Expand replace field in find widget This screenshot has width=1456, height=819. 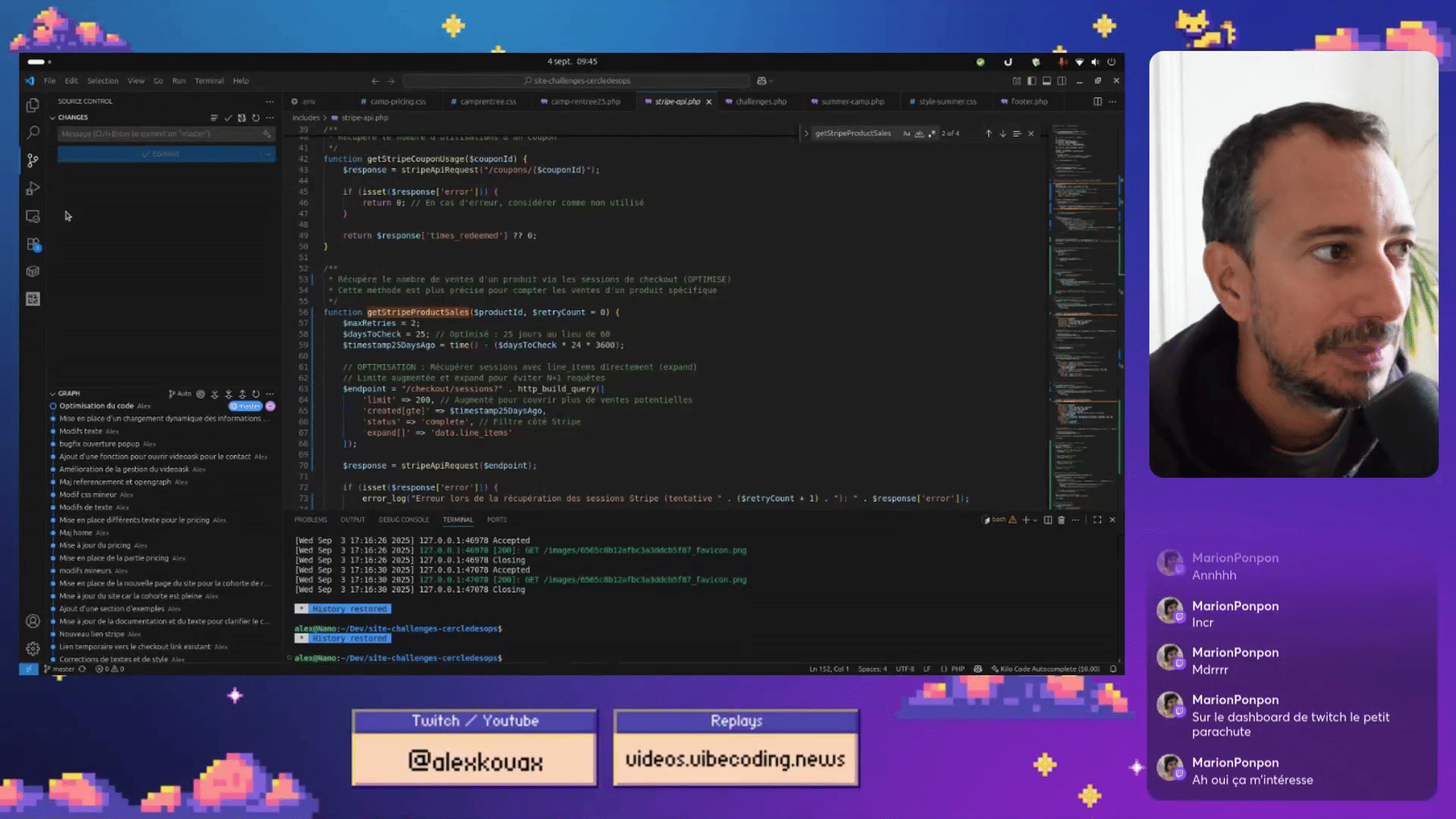[806, 133]
